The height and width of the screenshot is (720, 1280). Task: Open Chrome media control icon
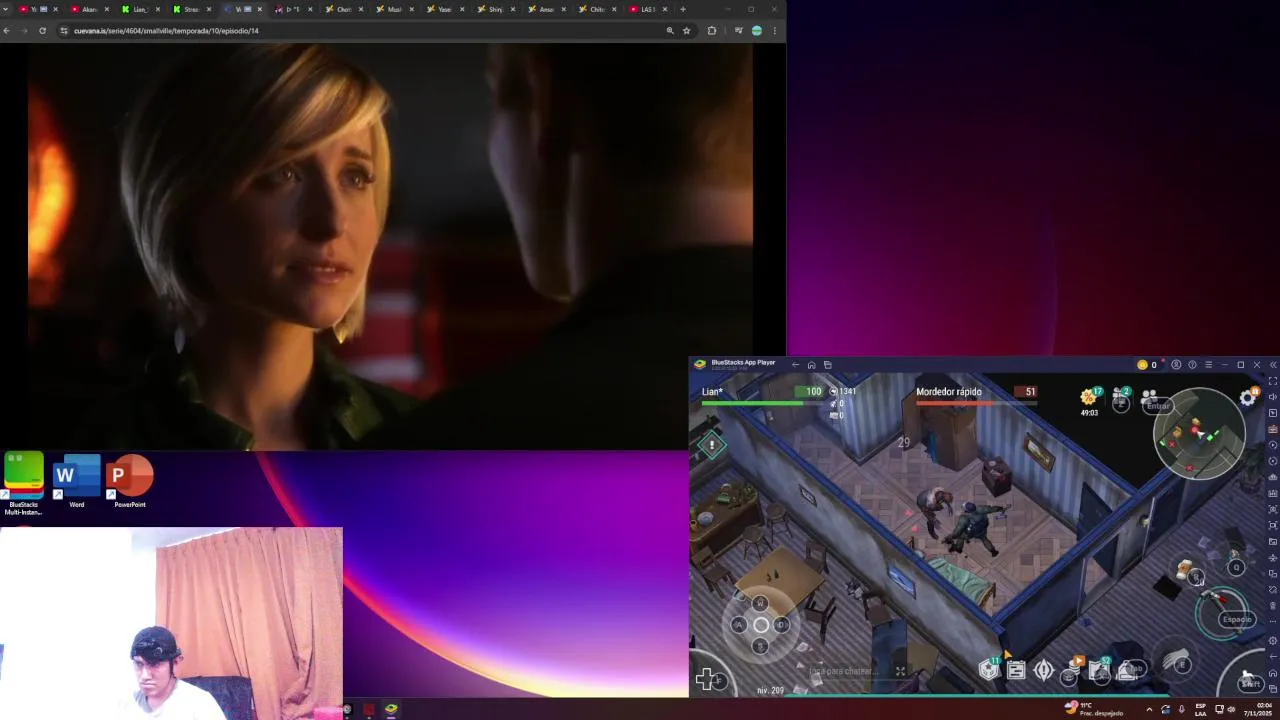738,31
